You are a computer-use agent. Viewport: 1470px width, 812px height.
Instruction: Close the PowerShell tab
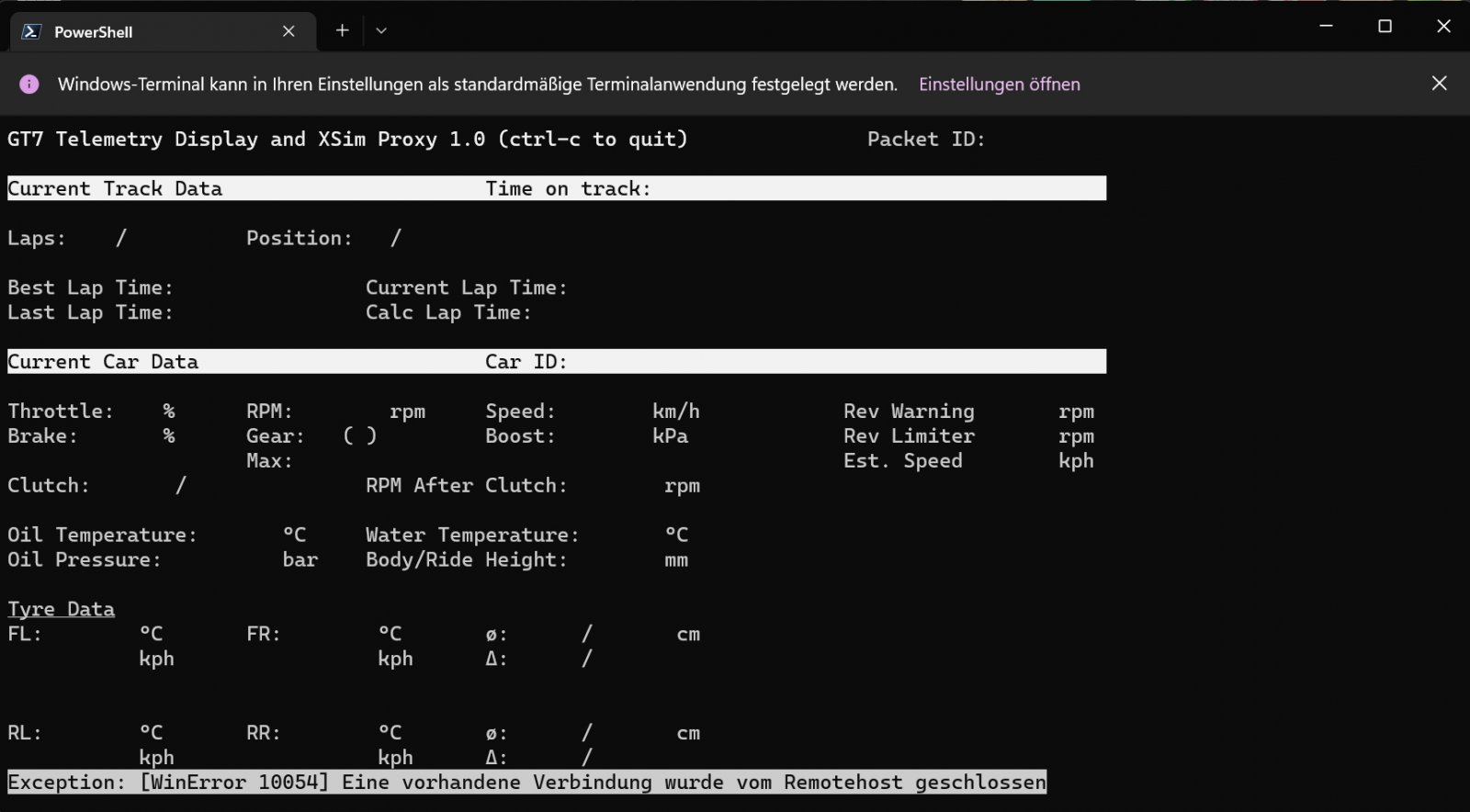coord(288,31)
